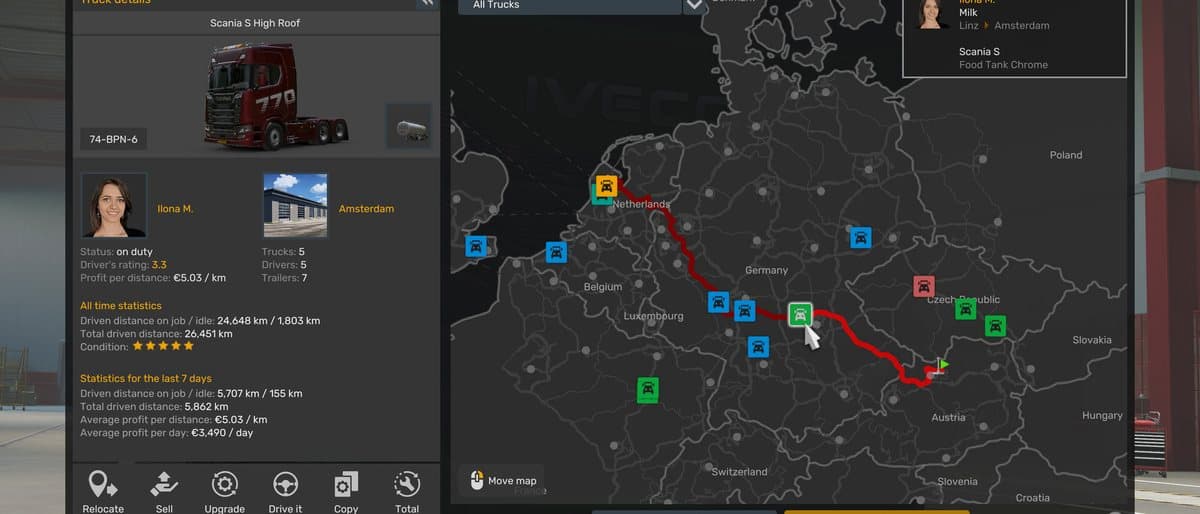Select the red truck marker near Czech Republic
Screen dimensions: 1200x514
pos(924,287)
